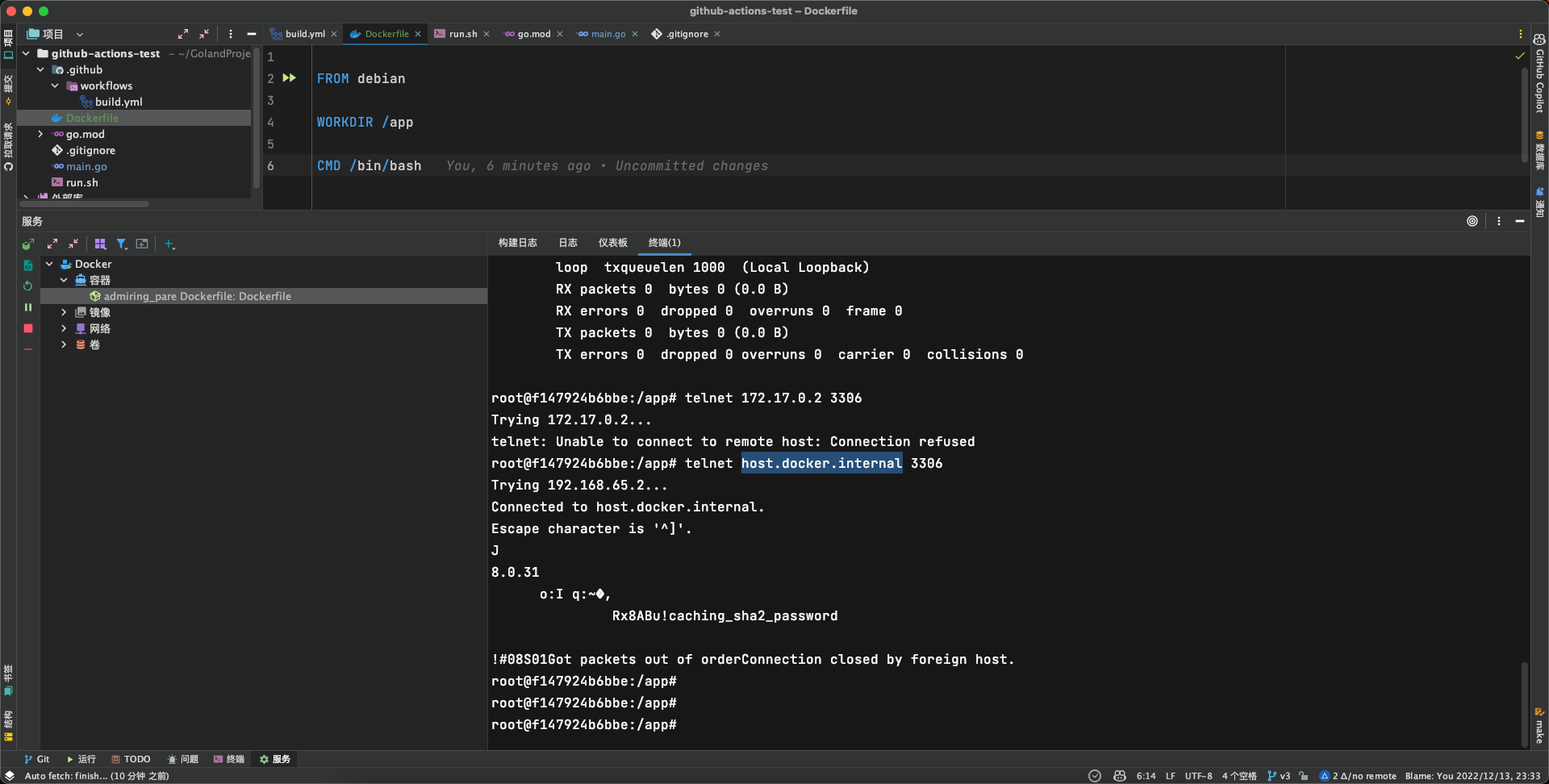Open the Git tool window button
The width and height of the screenshot is (1549, 784).
point(36,759)
